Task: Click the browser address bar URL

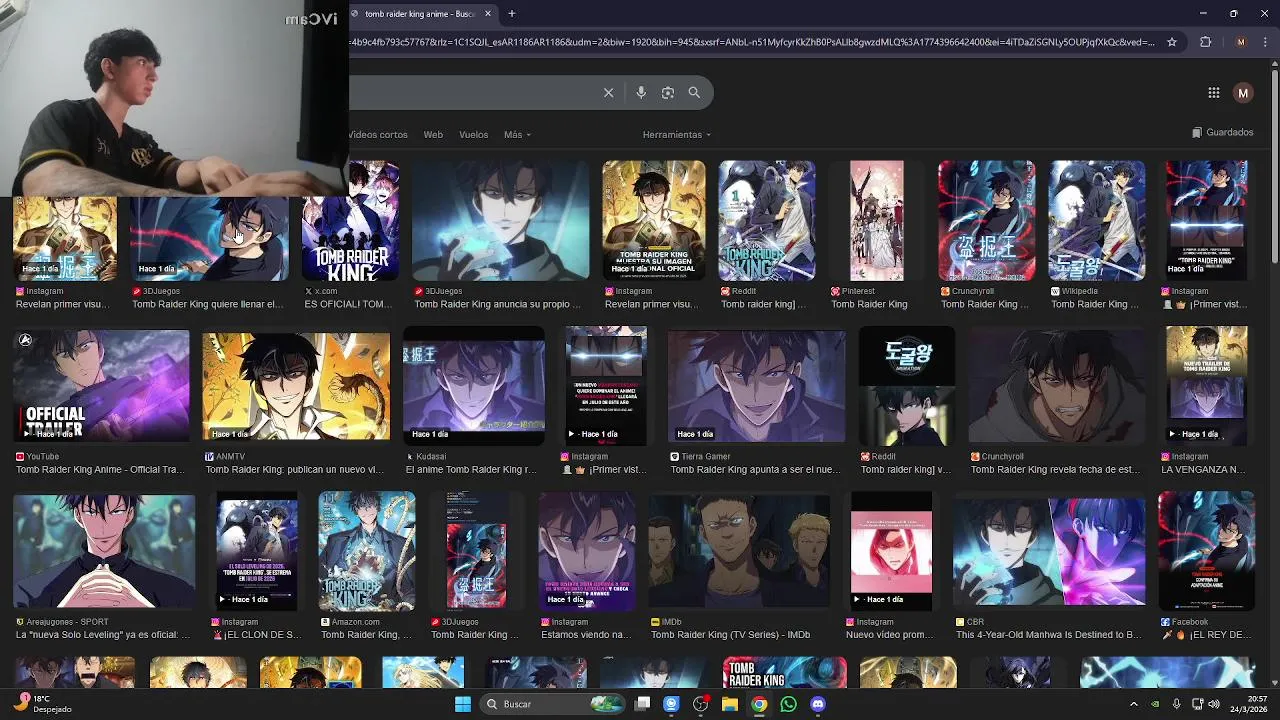Action: (x=752, y=42)
